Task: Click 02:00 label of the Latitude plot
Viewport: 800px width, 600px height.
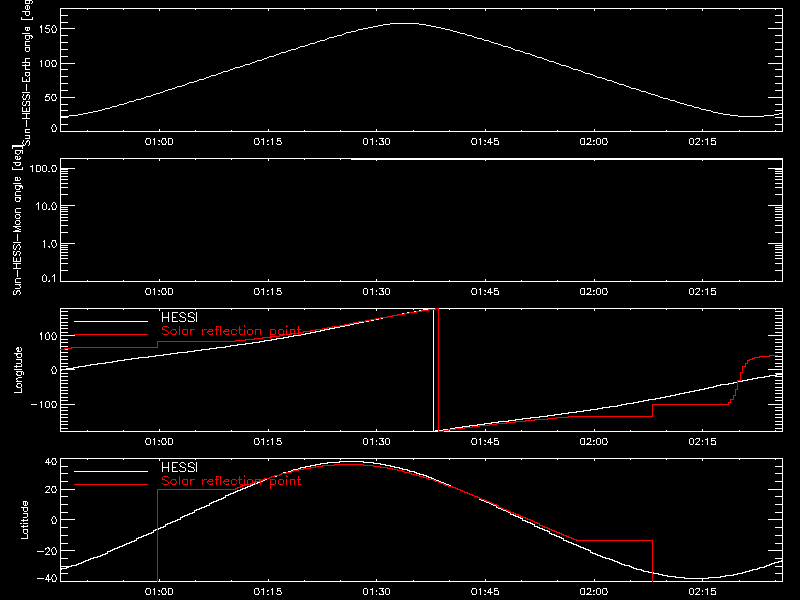Action: (x=594, y=592)
